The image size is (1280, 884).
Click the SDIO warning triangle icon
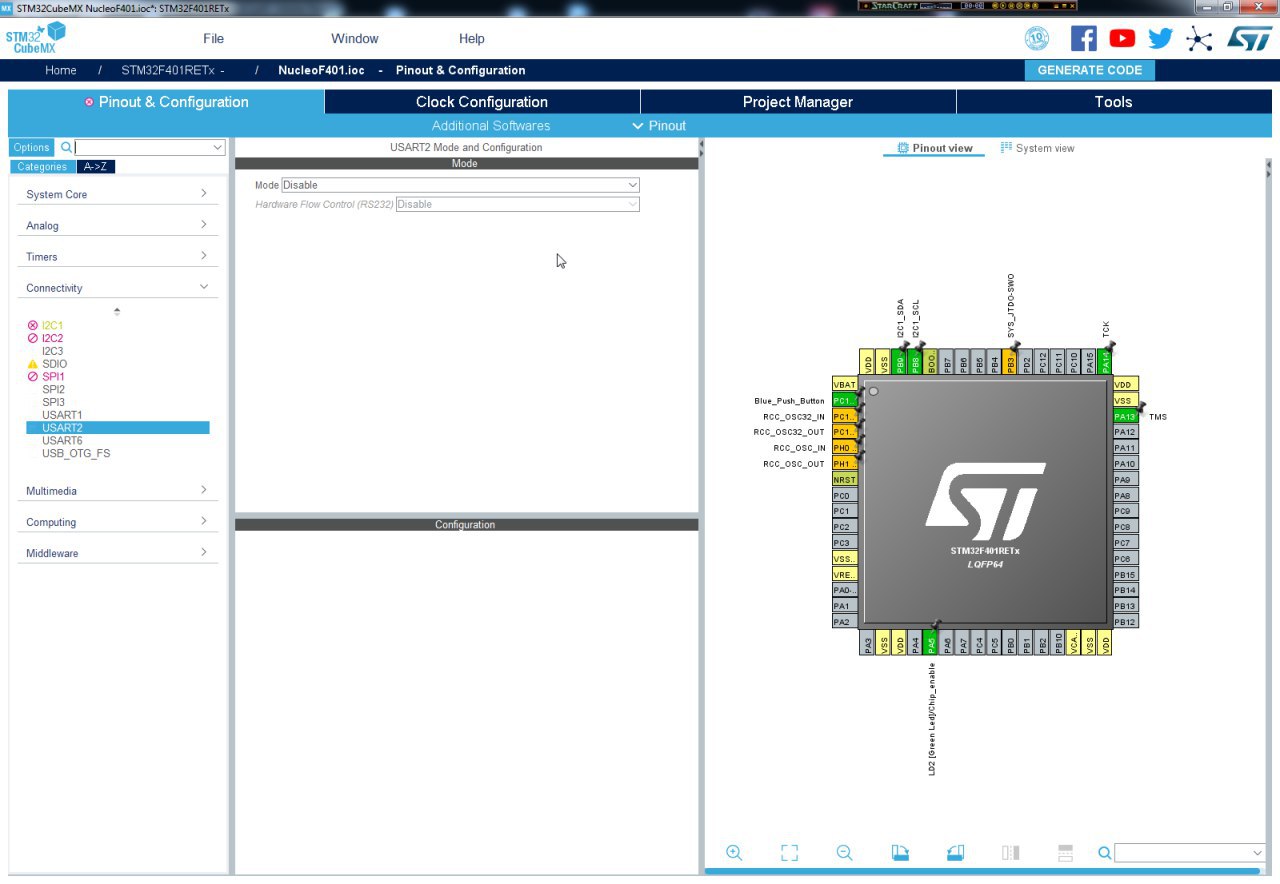tap(32, 364)
